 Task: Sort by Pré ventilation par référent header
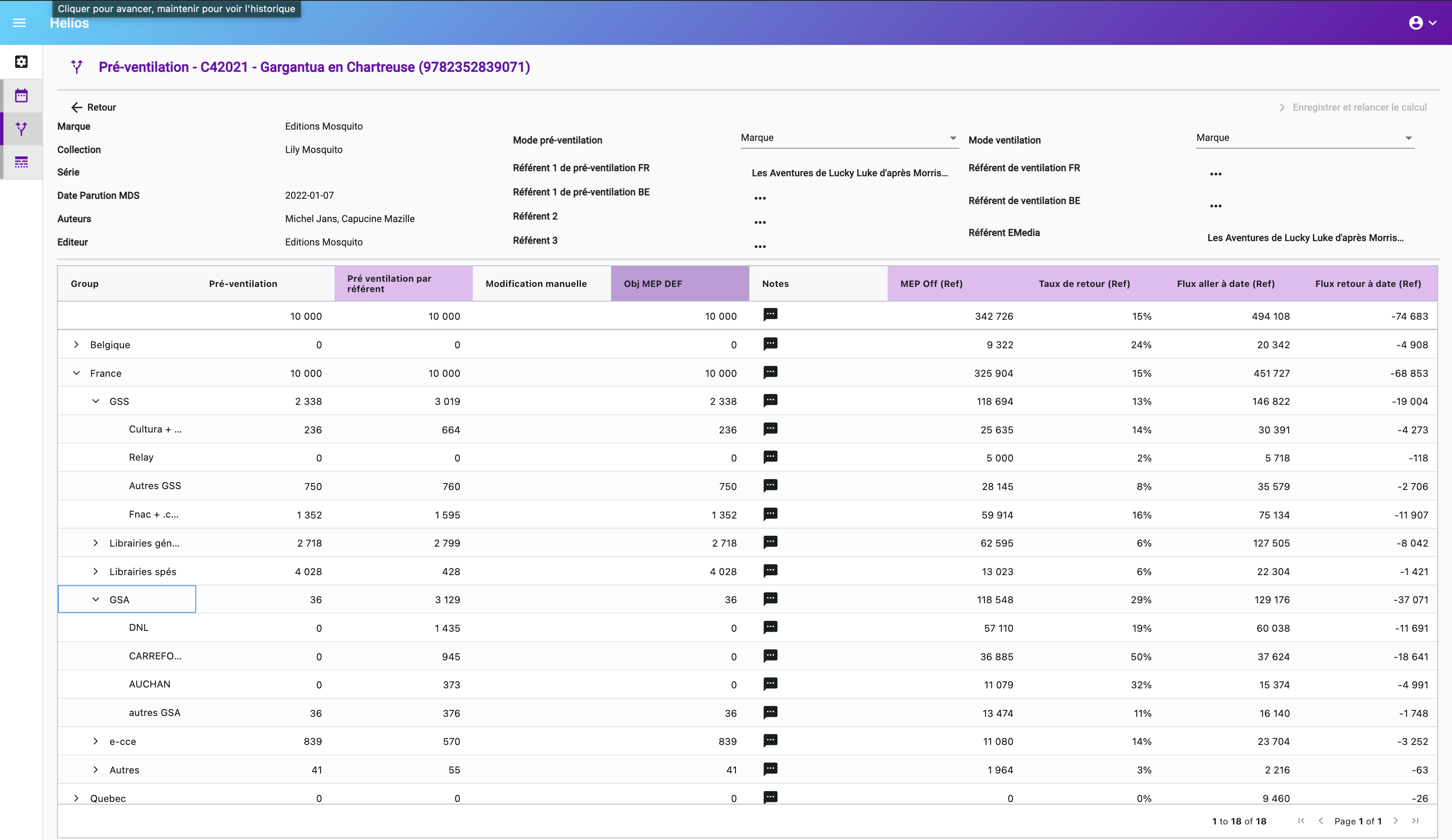click(403, 283)
